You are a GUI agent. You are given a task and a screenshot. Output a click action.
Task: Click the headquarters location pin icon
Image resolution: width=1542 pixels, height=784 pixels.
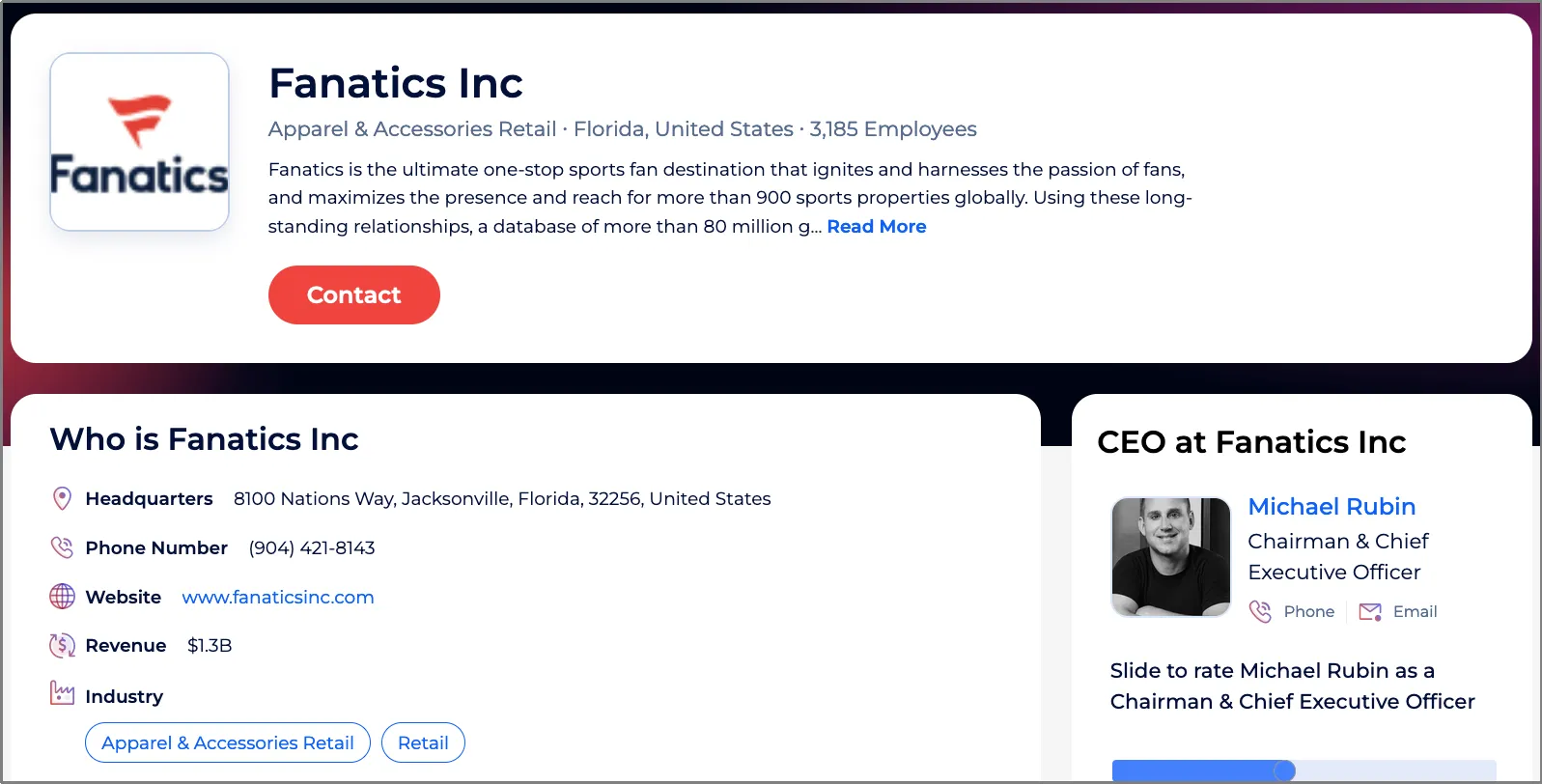[x=62, y=498]
